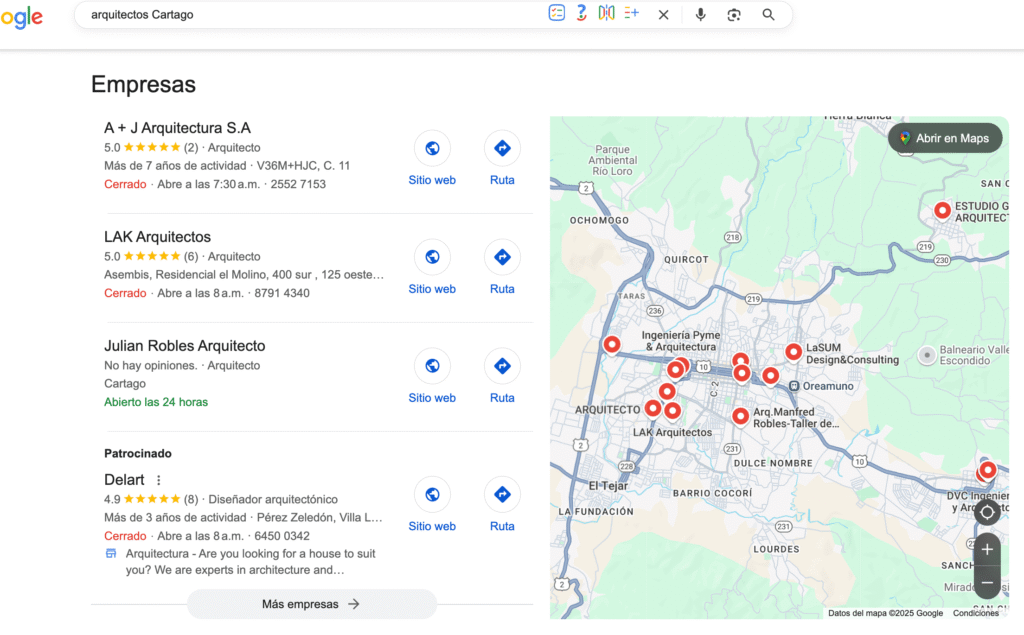The height and width of the screenshot is (635, 1024).
Task: Click the map's my-location target button
Action: 987,513
